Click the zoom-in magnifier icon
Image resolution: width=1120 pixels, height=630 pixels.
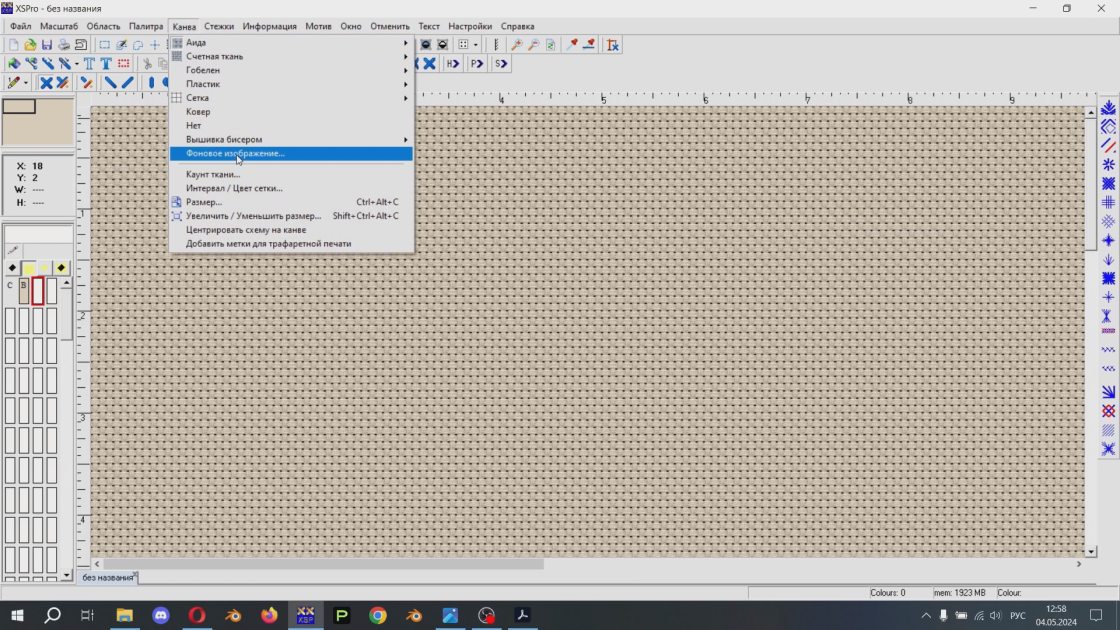(516, 45)
